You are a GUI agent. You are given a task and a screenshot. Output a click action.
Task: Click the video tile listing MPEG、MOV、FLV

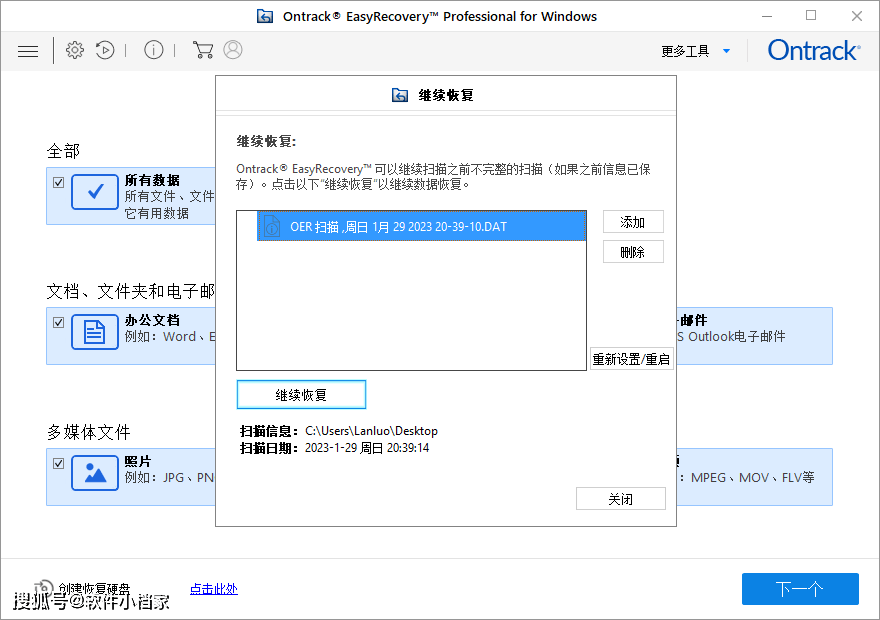tap(754, 477)
